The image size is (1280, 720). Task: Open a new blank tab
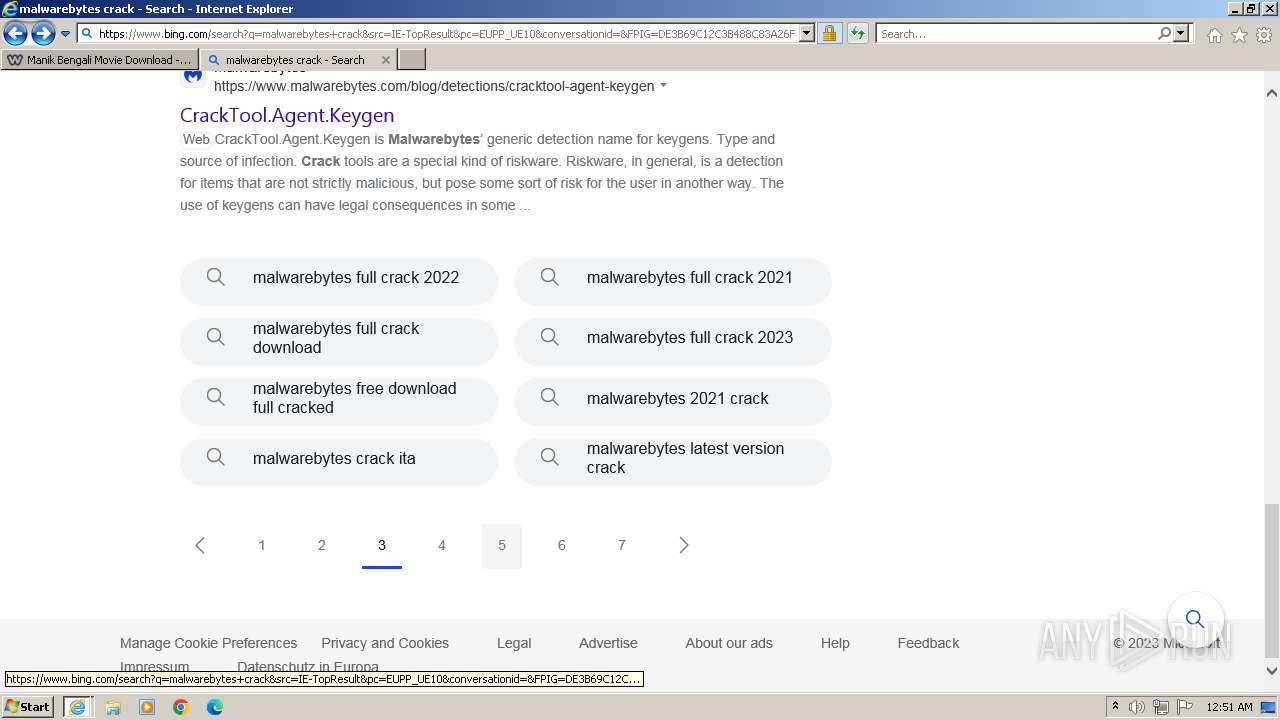[412, 60]
